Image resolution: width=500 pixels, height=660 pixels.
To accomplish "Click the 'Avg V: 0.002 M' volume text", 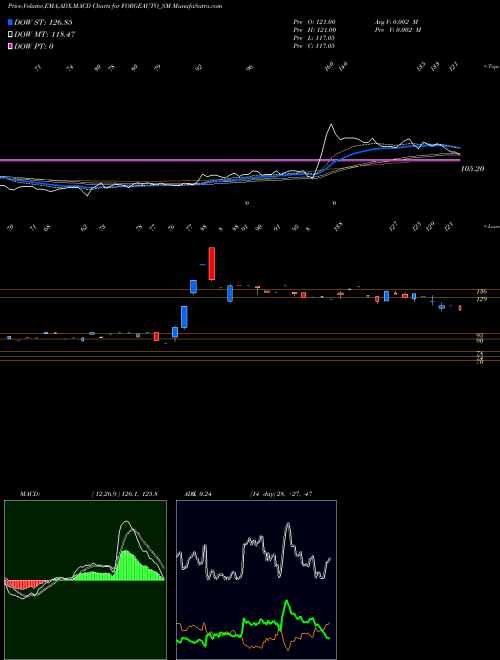I will [395, 22].
